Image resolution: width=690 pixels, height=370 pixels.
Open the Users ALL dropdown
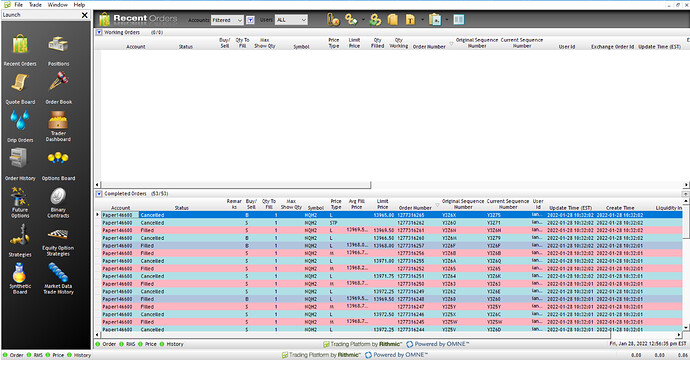tap(291, 20)
